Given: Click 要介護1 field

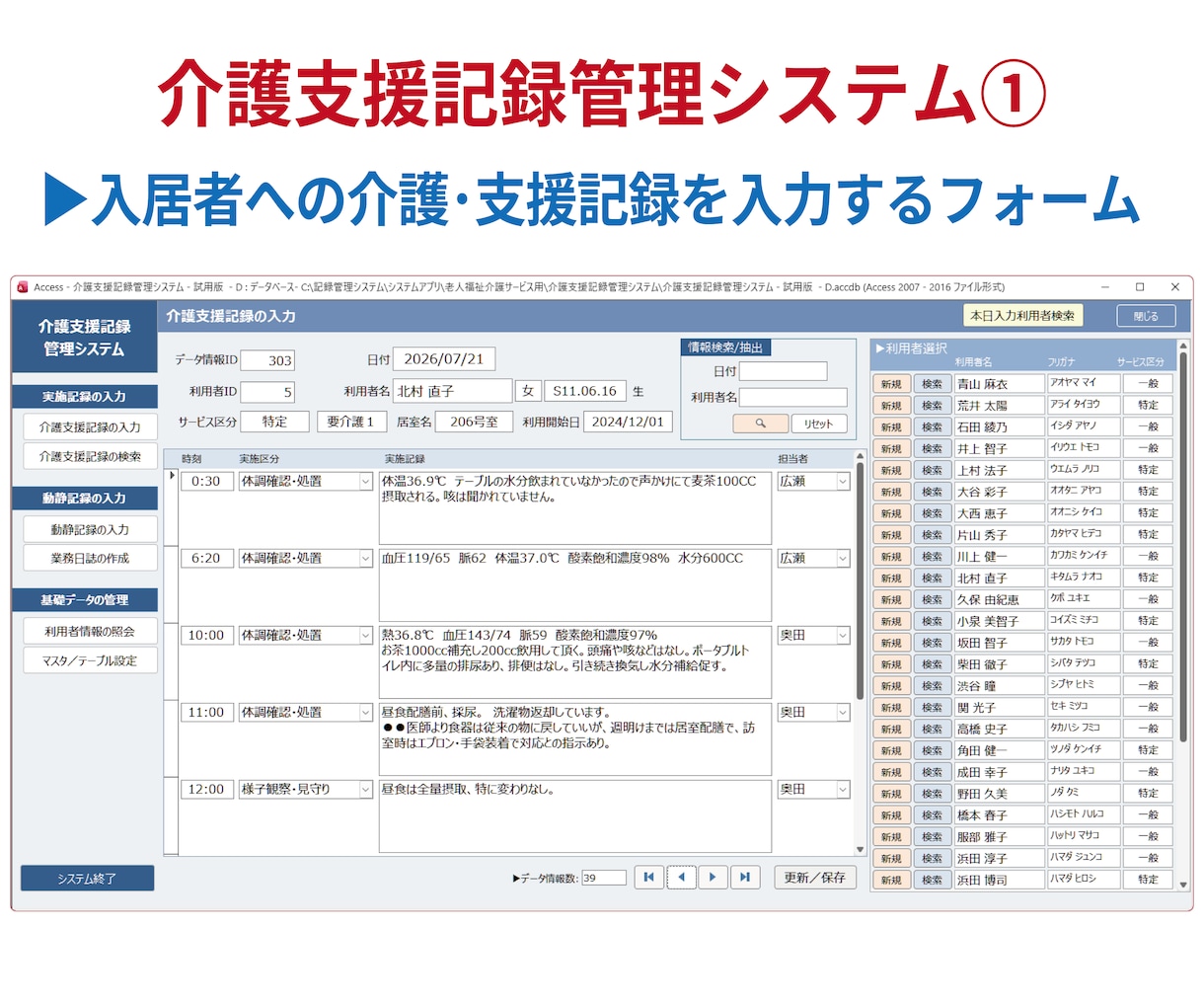Looking at the screenshot, I should click(350, 422).
